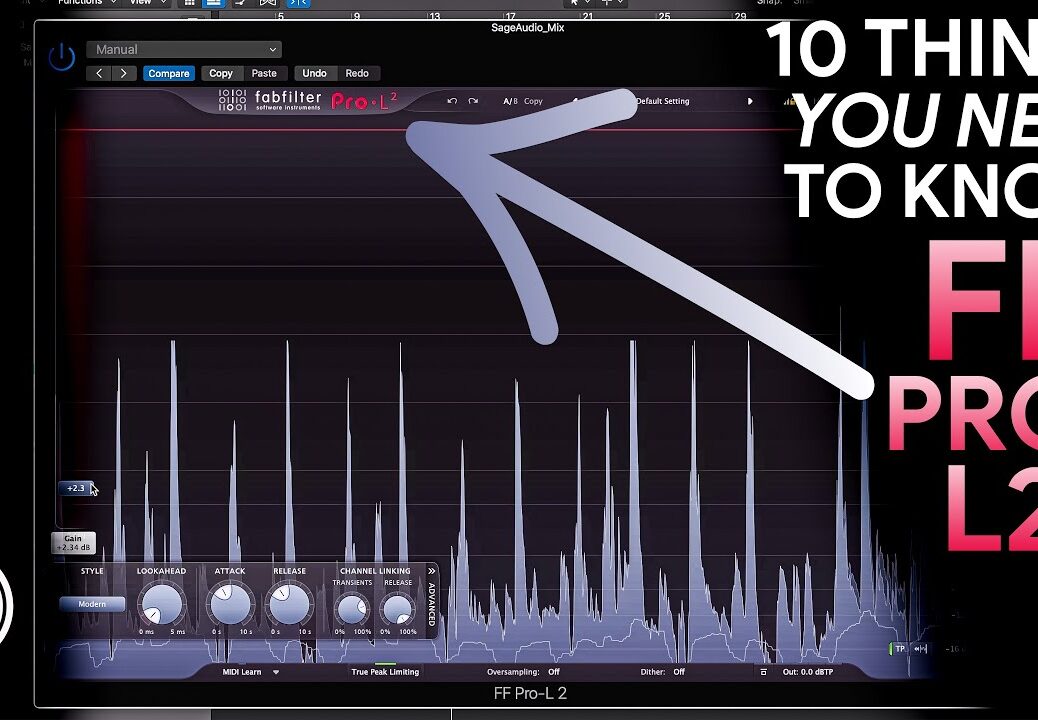Image resolution: width=1038 pixels, height=720 pixels.
Task: Click the Release knob next to Attack
Action: tap(289, 604)
